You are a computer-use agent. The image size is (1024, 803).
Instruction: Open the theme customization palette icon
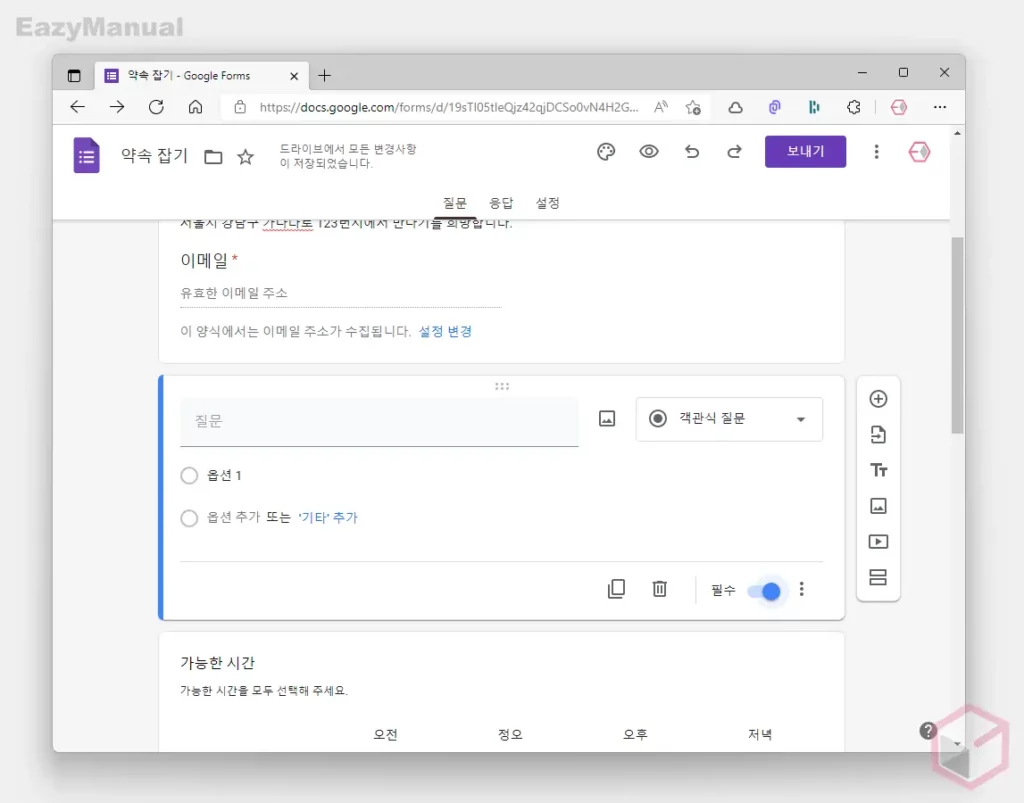point(605,151)
